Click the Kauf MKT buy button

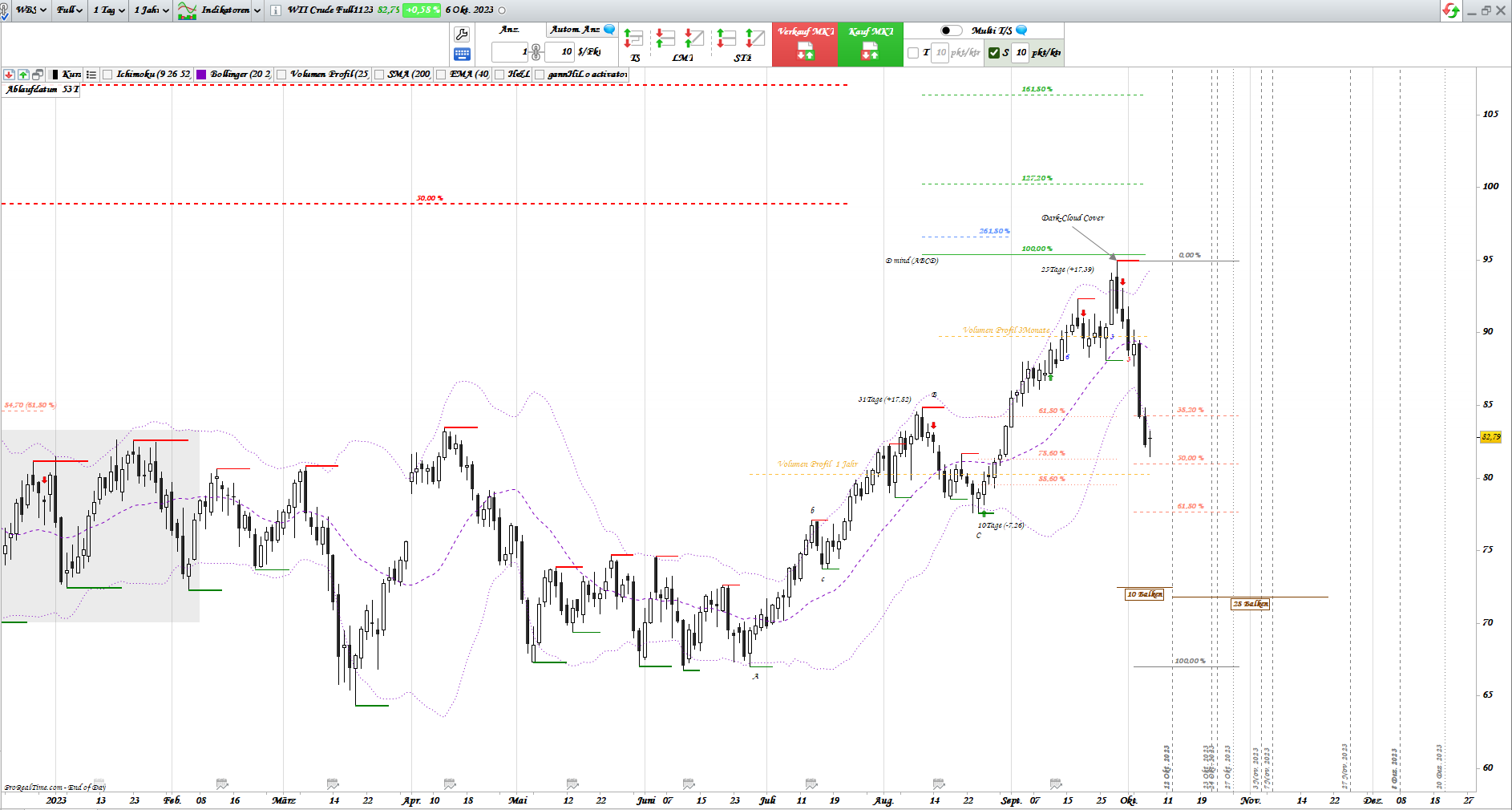(x=871, y=44)
